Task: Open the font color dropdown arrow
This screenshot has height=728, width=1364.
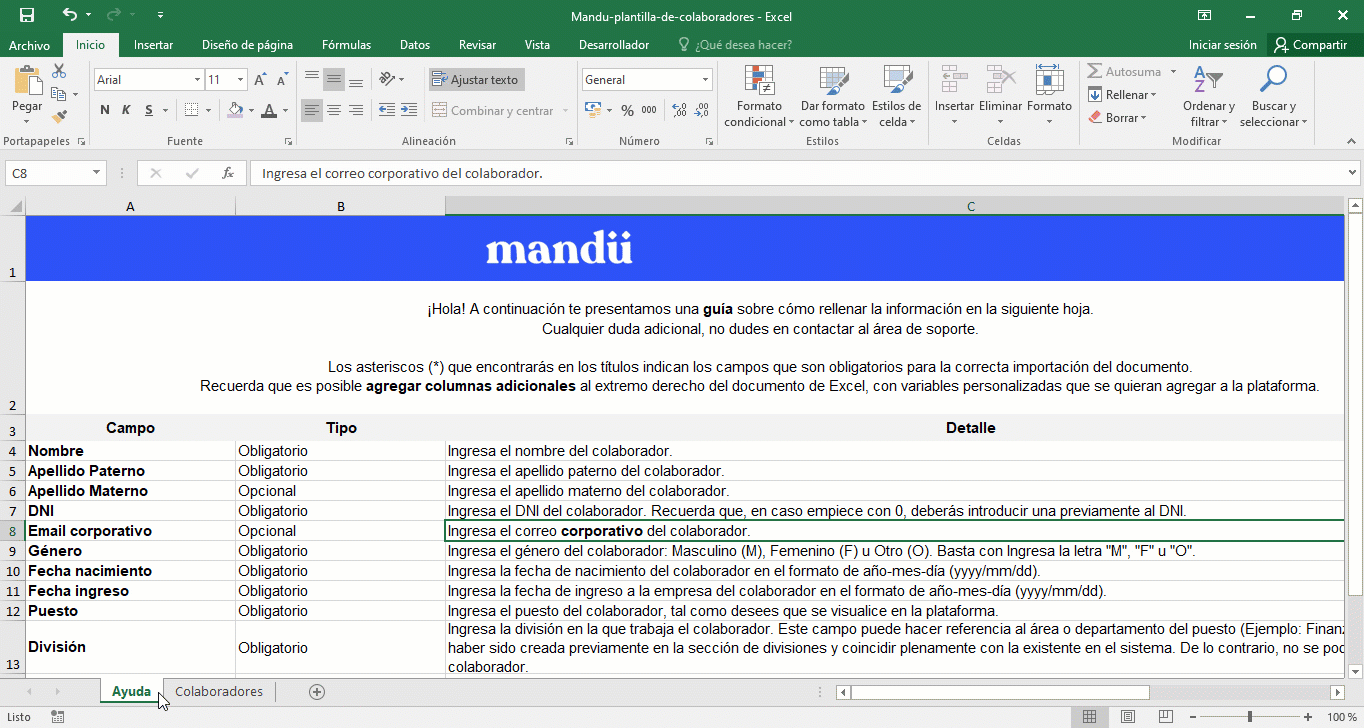Action: click(285, 110)
